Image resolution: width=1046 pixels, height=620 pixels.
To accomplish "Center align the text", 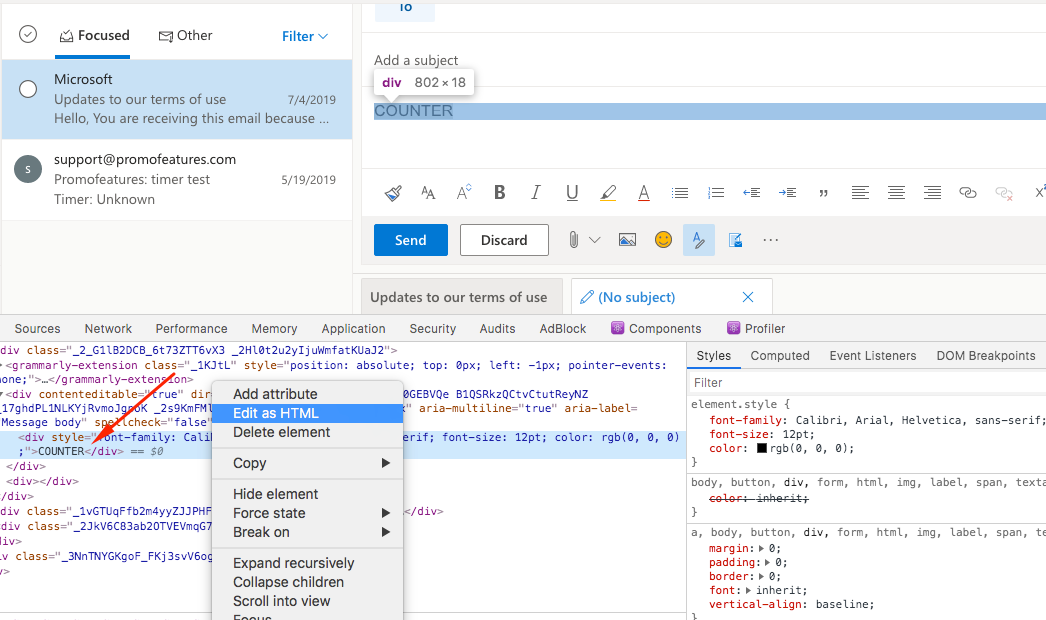I will tap(896, 193).
